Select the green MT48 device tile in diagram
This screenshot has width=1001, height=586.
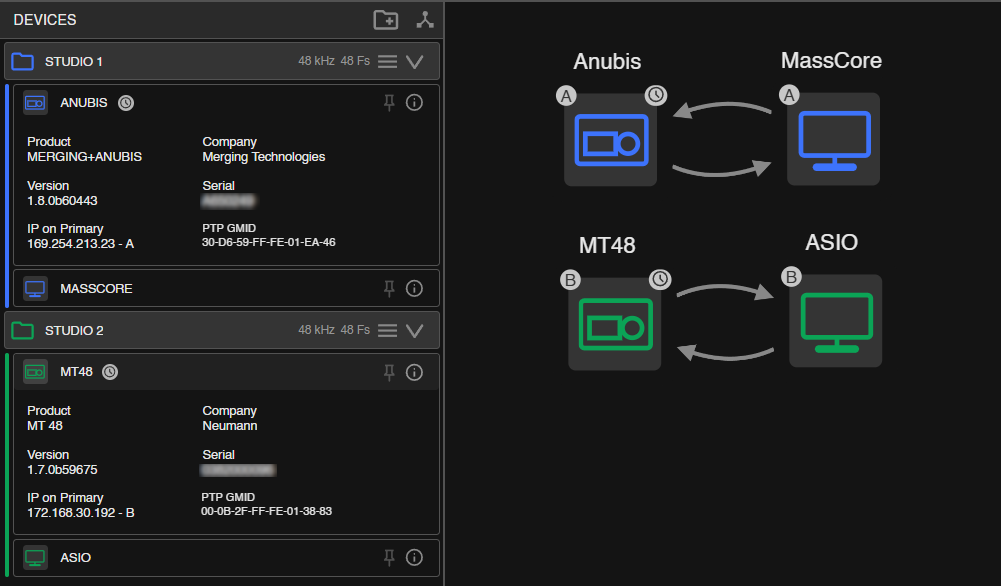coord(615,324)
